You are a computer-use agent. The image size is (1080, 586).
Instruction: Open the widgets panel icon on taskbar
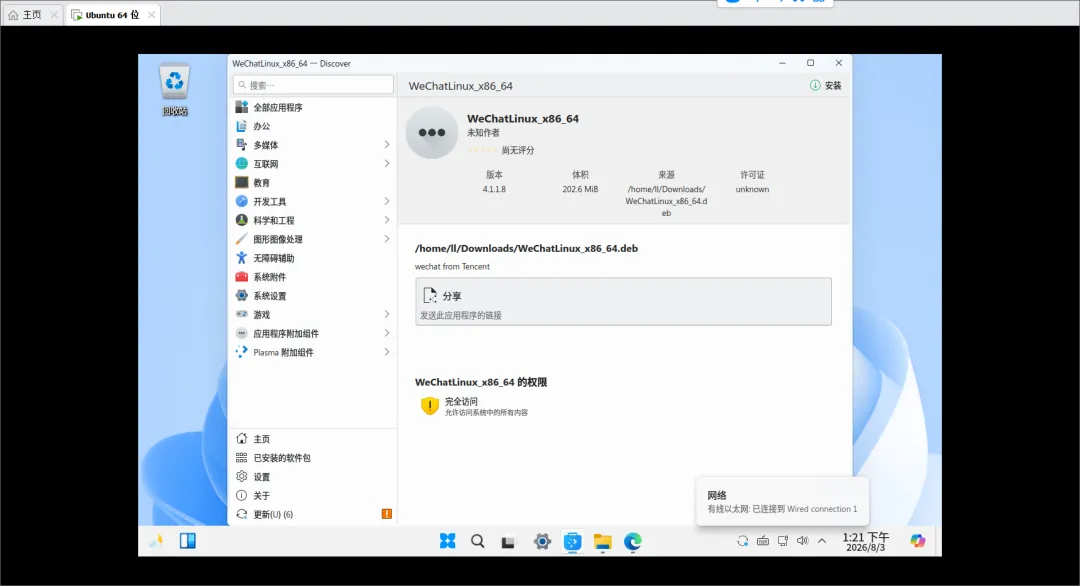click(187, 541)
